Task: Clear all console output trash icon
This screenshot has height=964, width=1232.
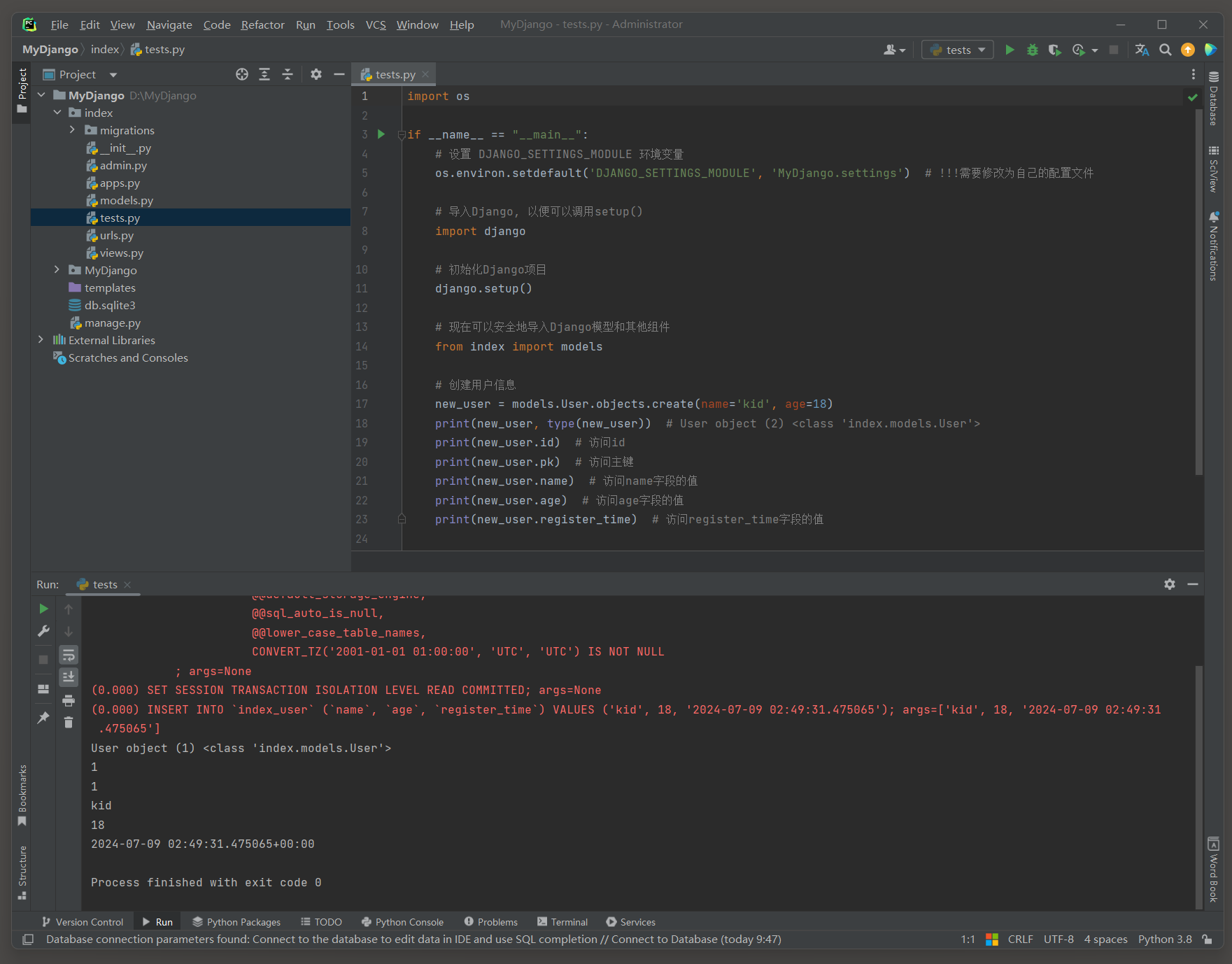Action: click(69, 722)
